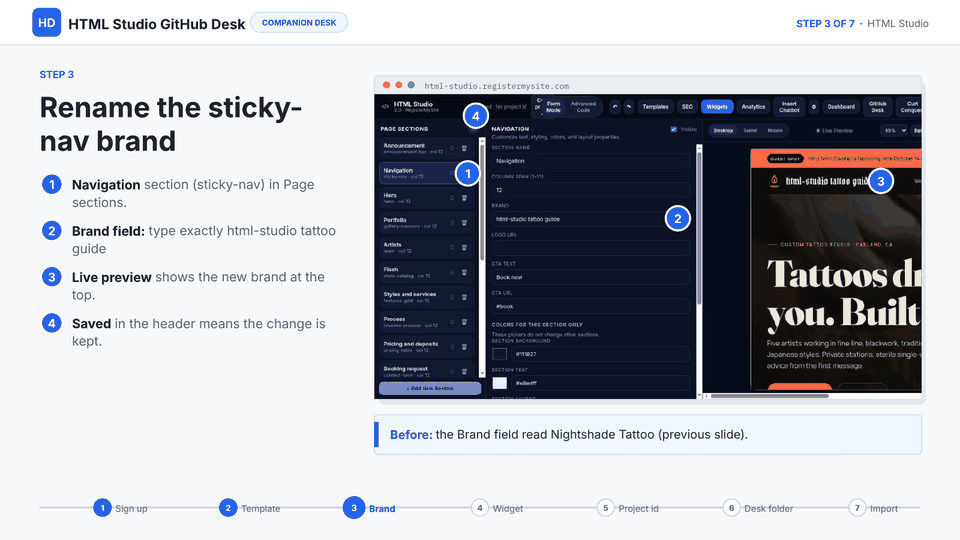Click the HTML Studio code-brackets logo
The image size is (960, 540).
pos(385,107)
